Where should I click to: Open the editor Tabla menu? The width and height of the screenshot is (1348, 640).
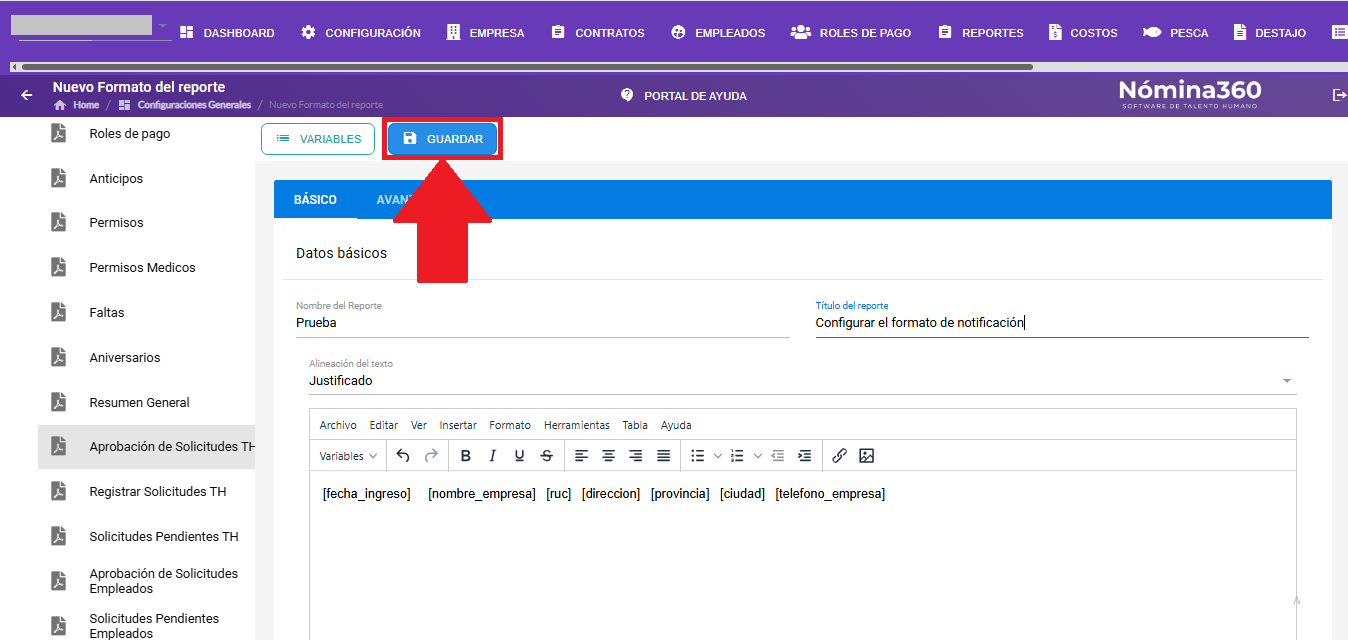[635, 425]
